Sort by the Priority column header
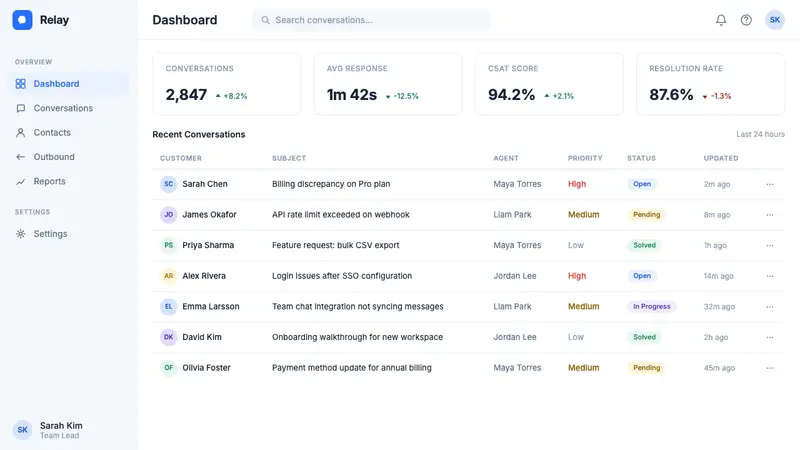The width and height of the screenshot is (800, 450). 585,158
